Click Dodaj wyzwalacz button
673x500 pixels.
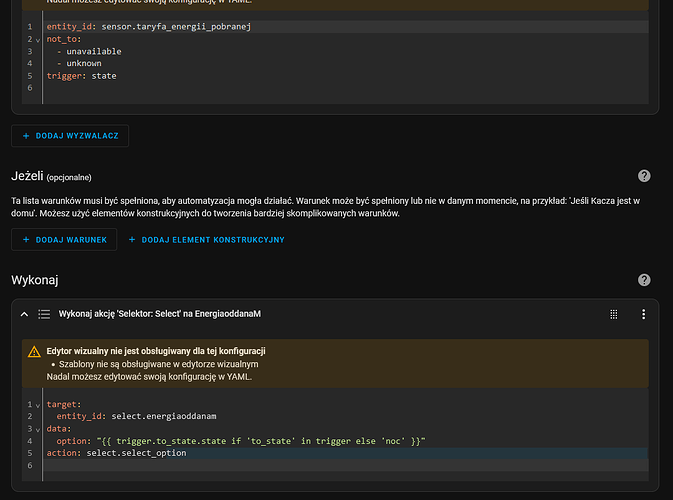point(70,136)
